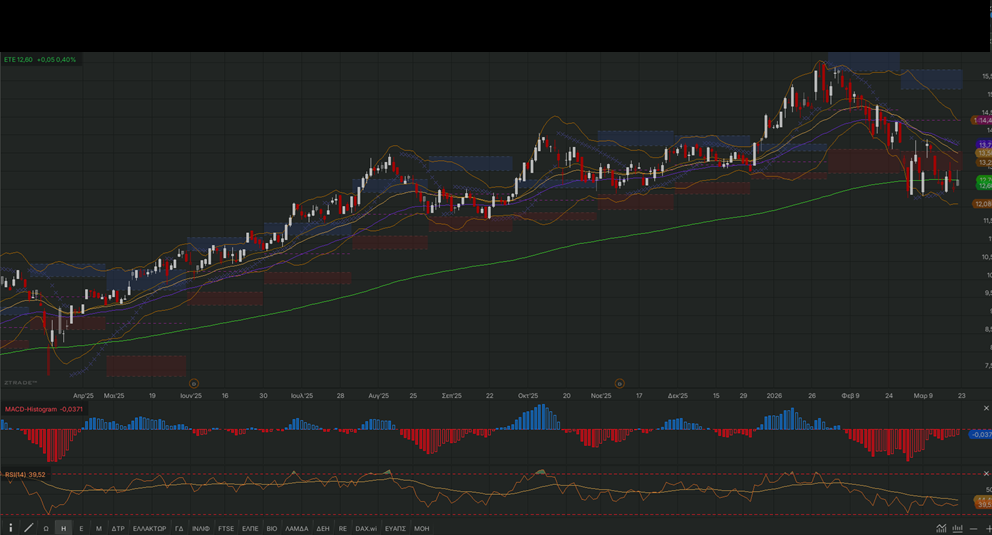The image size is (992, 535).
Task: Select the Μ monthly timeframe button
Action: (99, 528)
